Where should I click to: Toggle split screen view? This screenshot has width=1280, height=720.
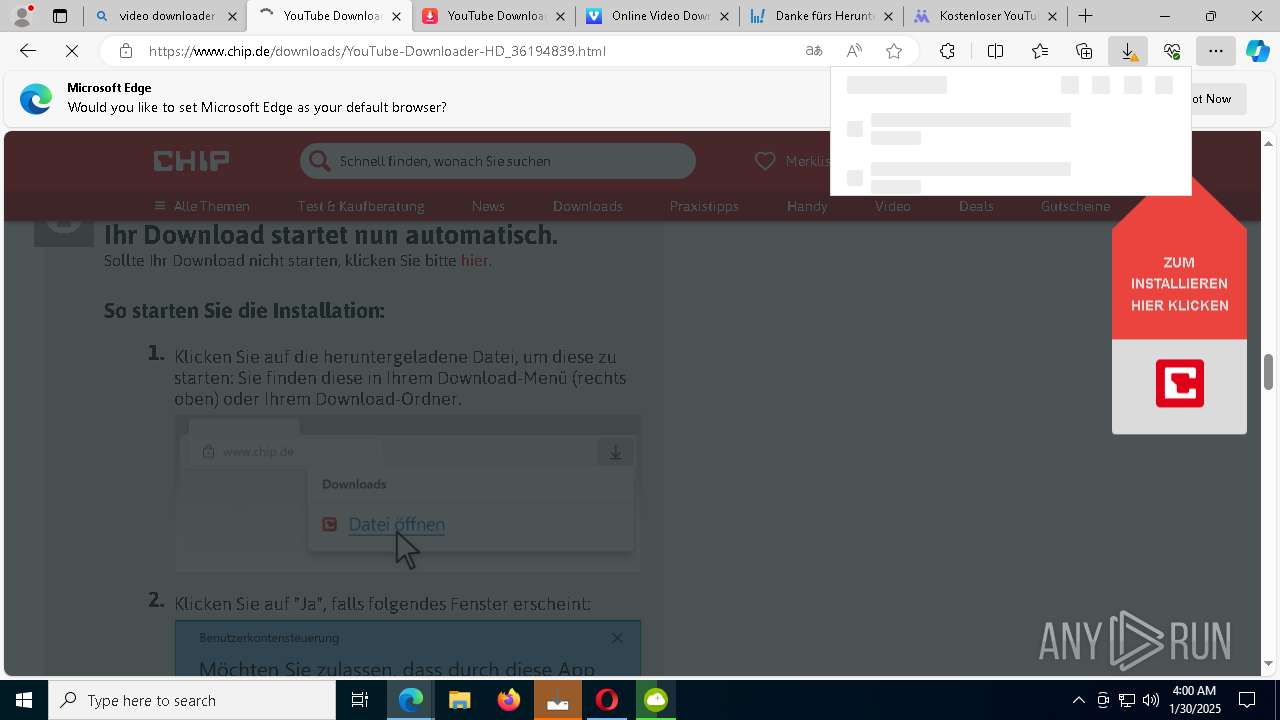point(995,51)
